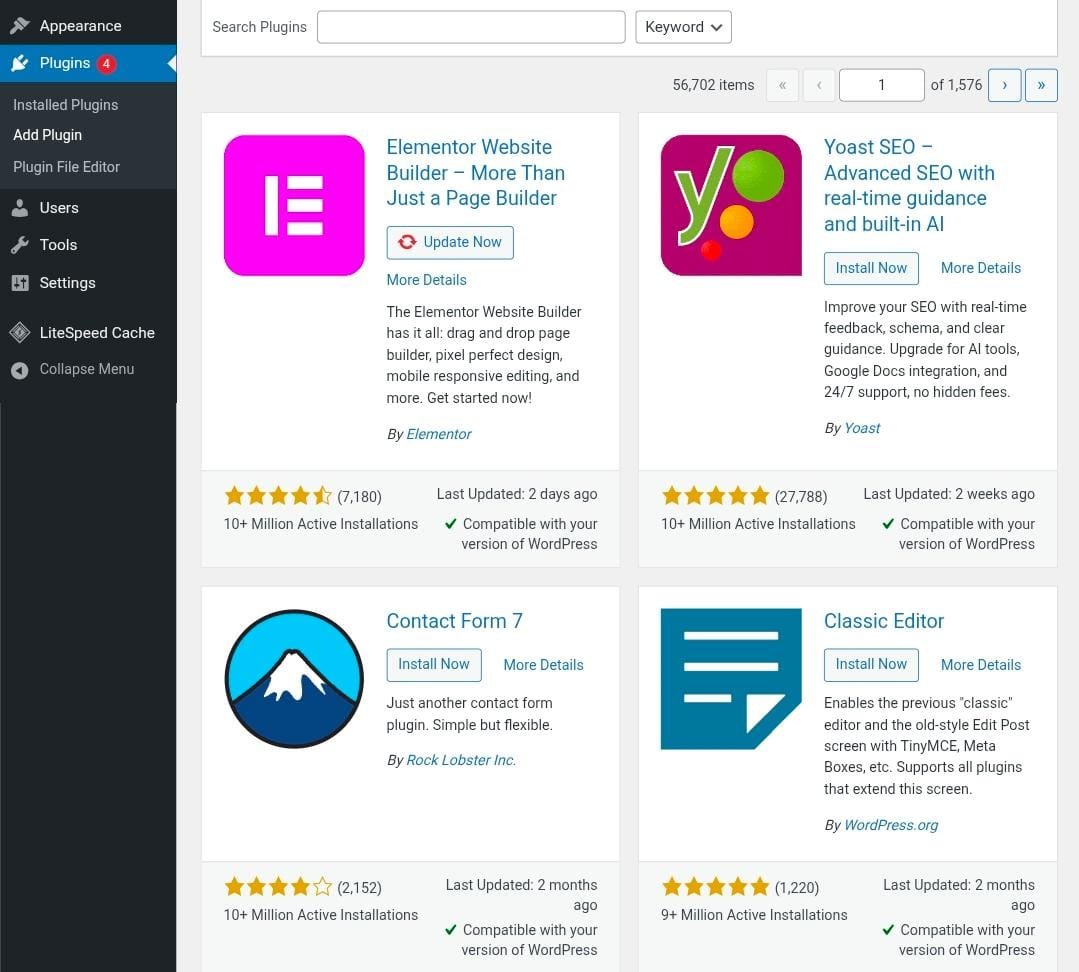Click the Users icon in sidebar
Screen dimensions: 1079x972
click(20, 208)
